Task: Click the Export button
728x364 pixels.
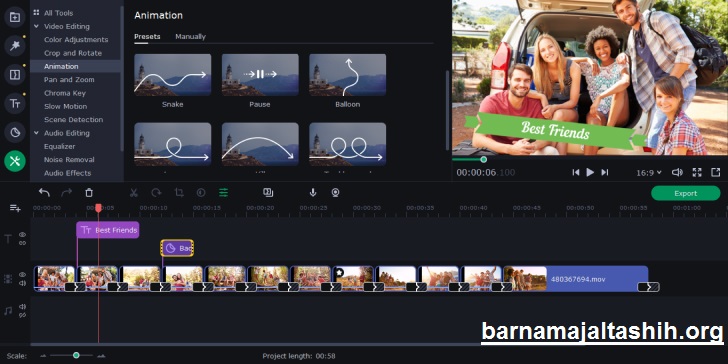Action: (686, 193)
